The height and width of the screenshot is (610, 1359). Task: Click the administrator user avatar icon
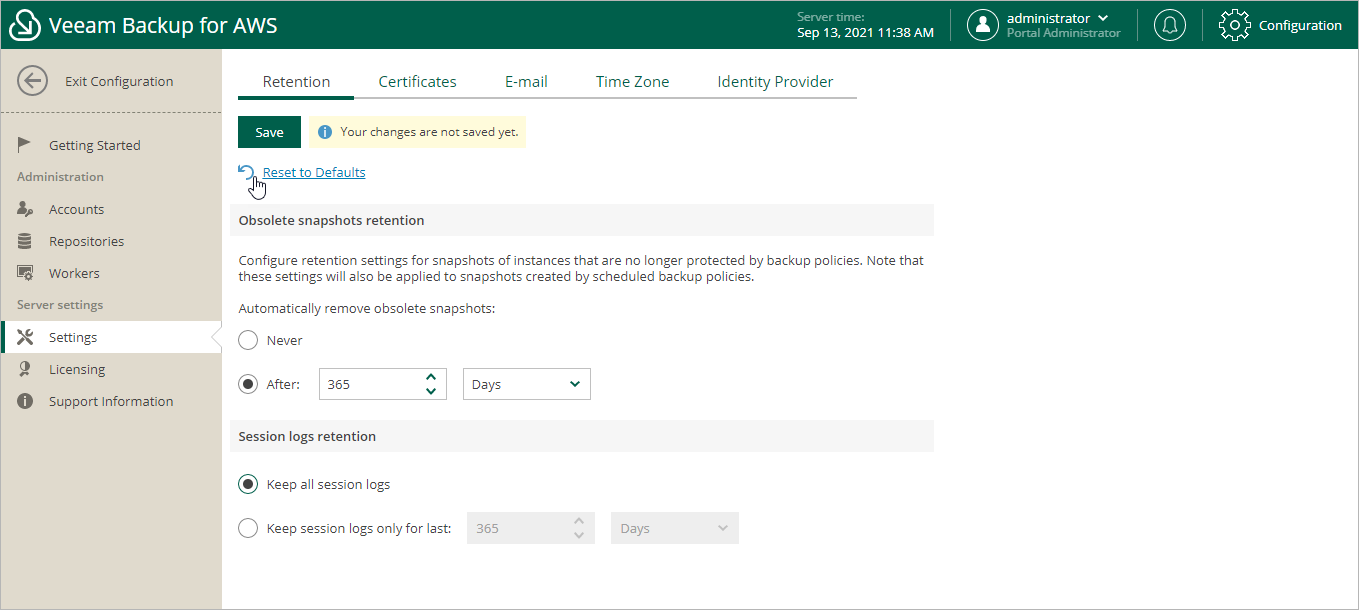(983, 25)
